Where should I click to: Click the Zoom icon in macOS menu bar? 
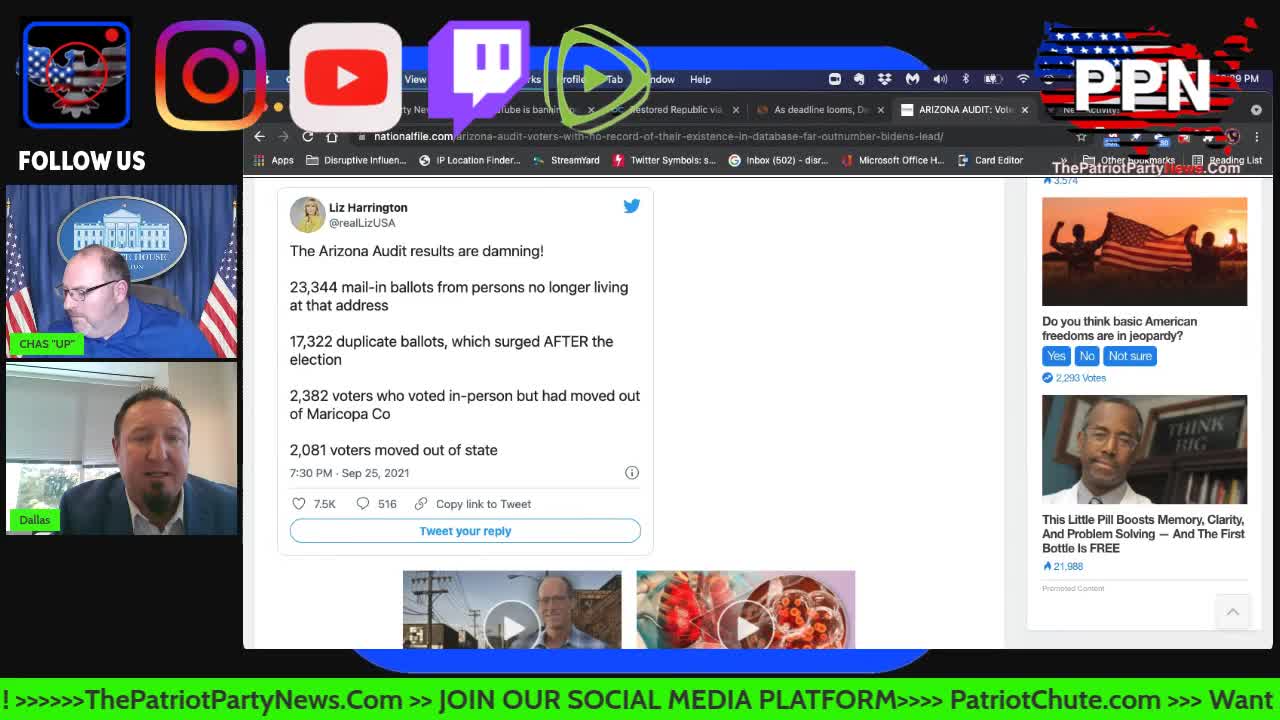pos(835,79)
